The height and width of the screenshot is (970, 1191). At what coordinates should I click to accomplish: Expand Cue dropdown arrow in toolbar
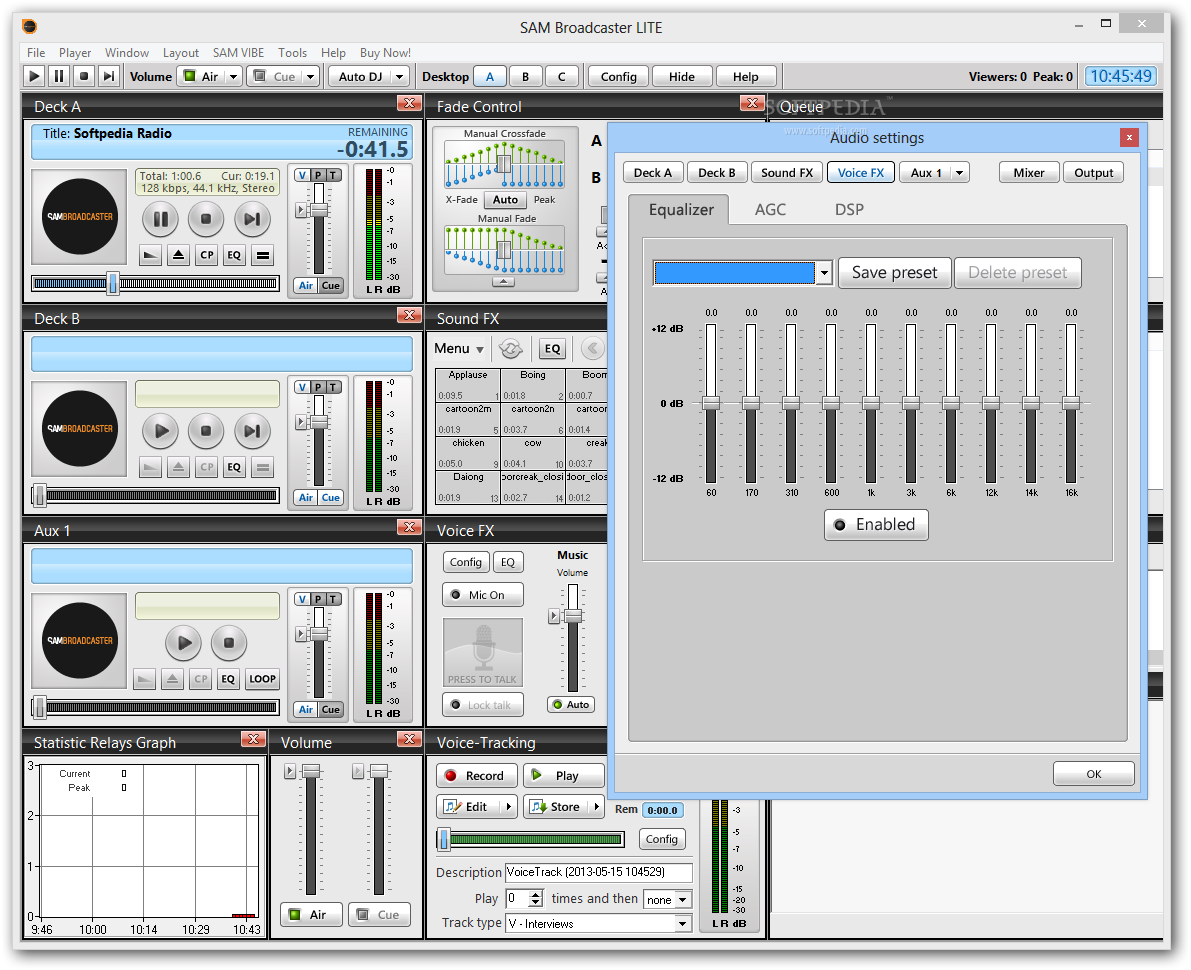(310, 77)
